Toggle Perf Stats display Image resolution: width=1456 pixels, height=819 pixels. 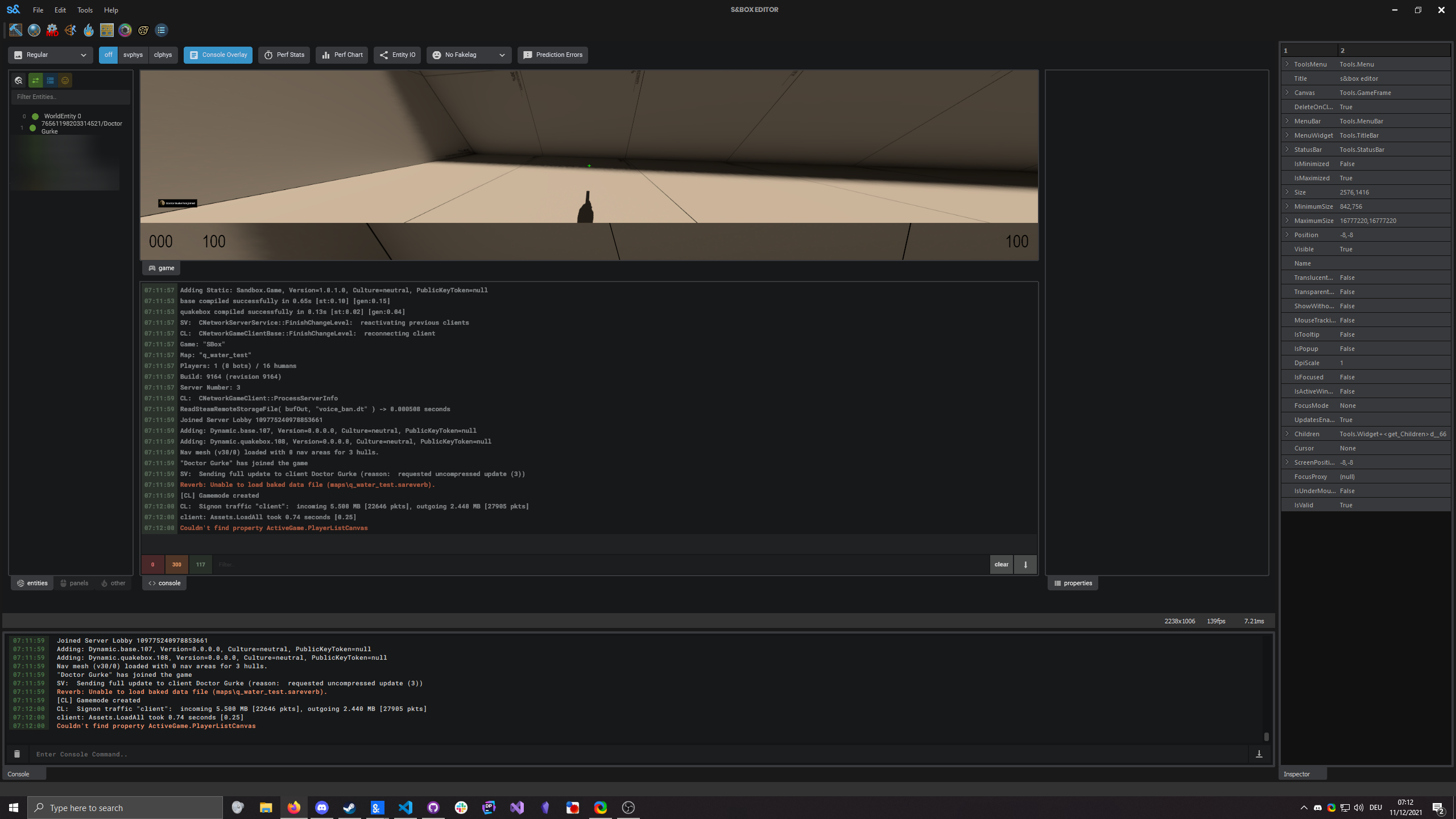284,55
